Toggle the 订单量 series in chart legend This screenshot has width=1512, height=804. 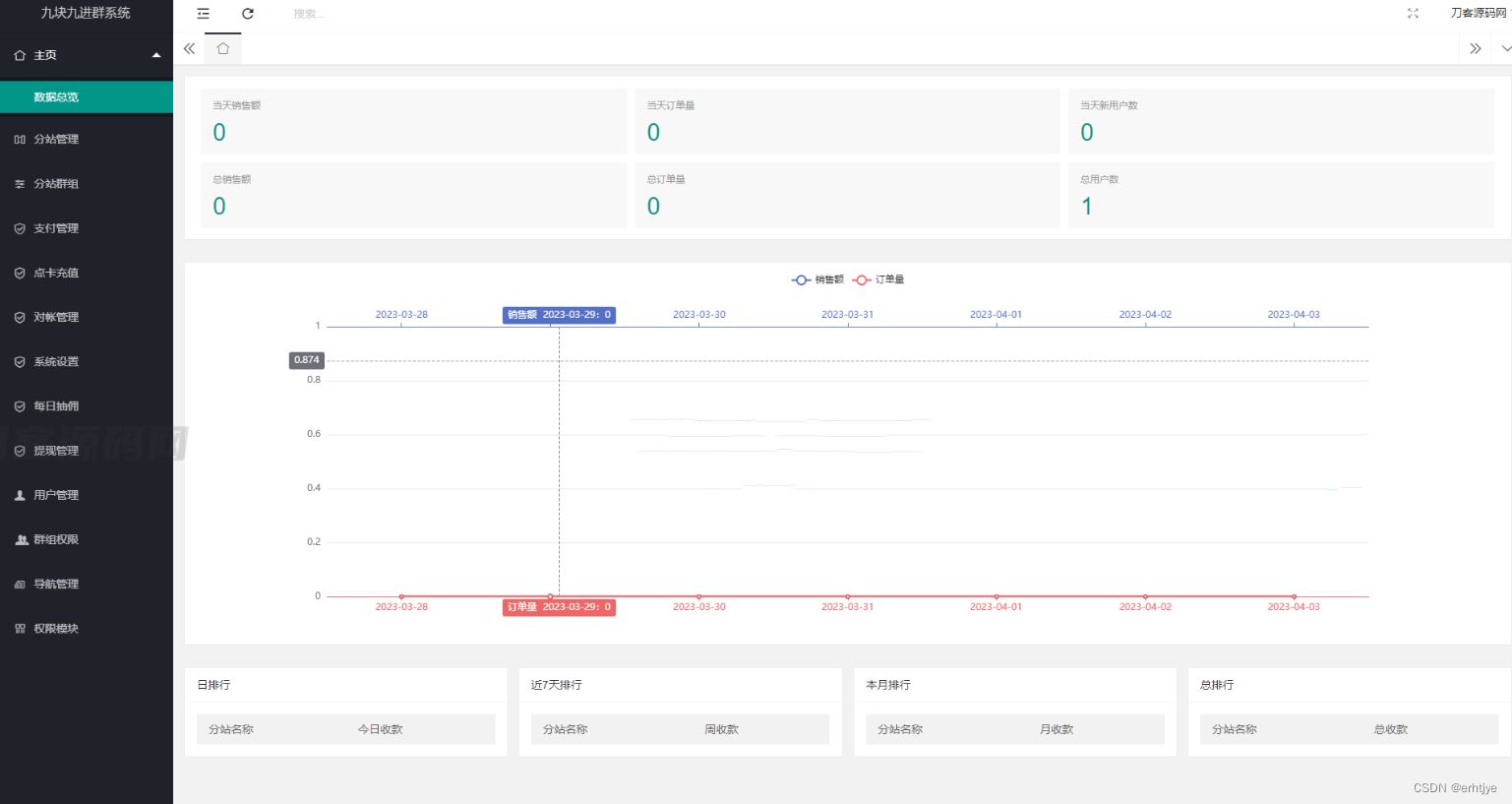878,279
